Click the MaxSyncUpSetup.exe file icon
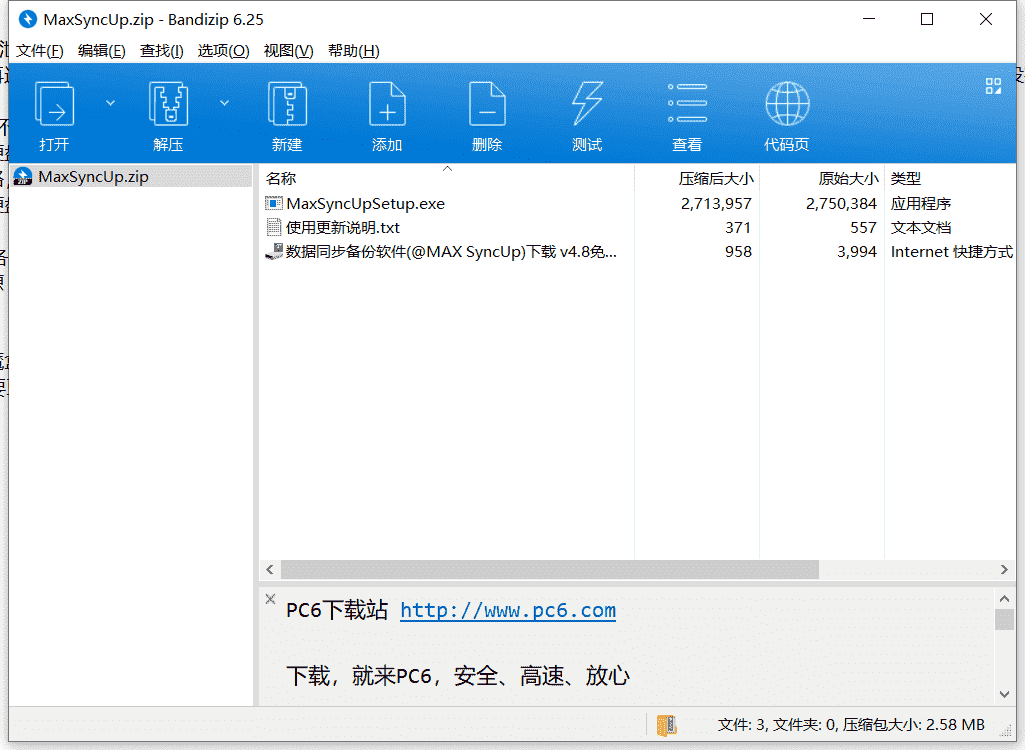1025x750 pixels. point(274,203)
